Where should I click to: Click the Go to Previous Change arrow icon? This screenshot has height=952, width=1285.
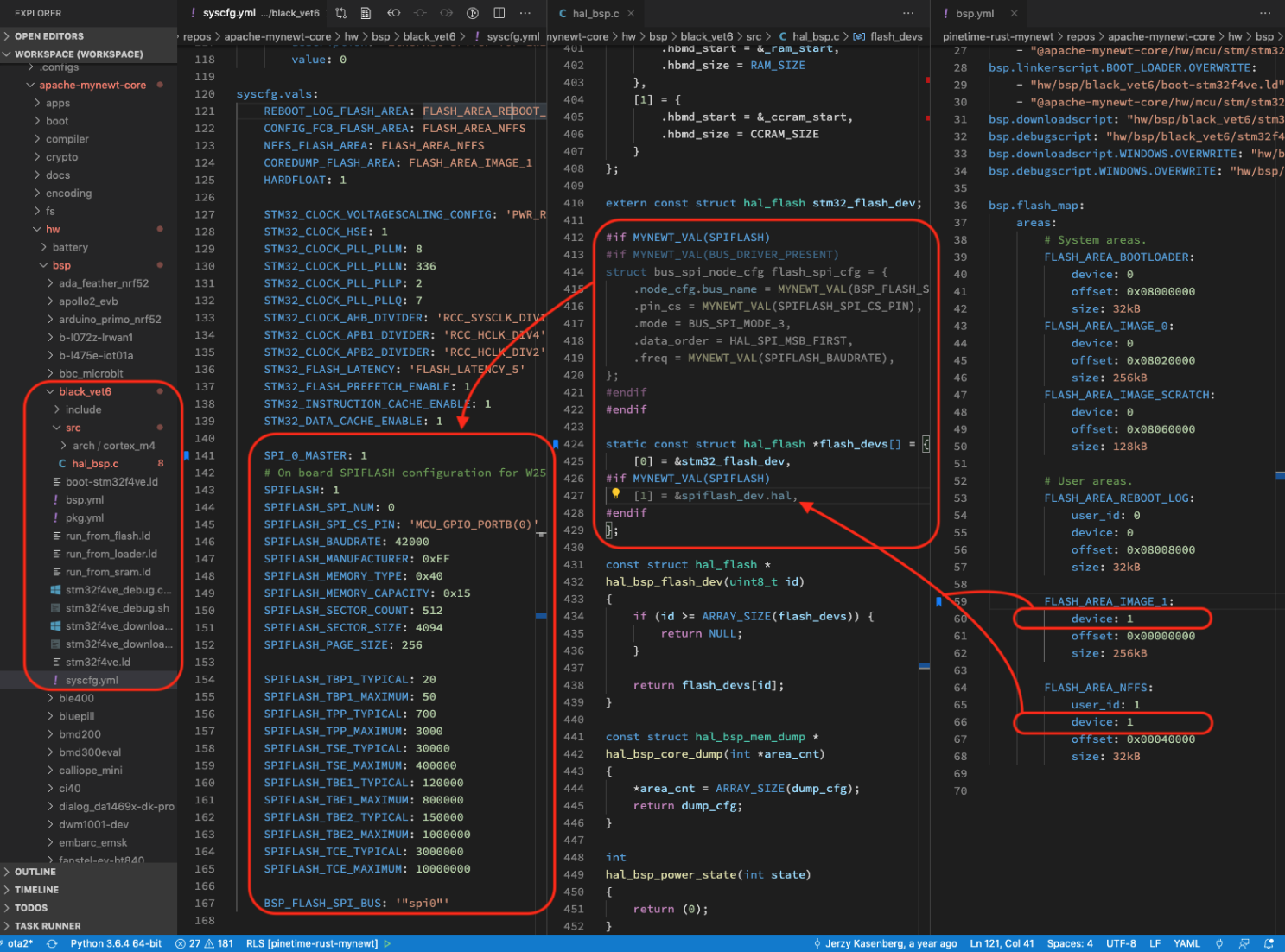pos(393,13)
